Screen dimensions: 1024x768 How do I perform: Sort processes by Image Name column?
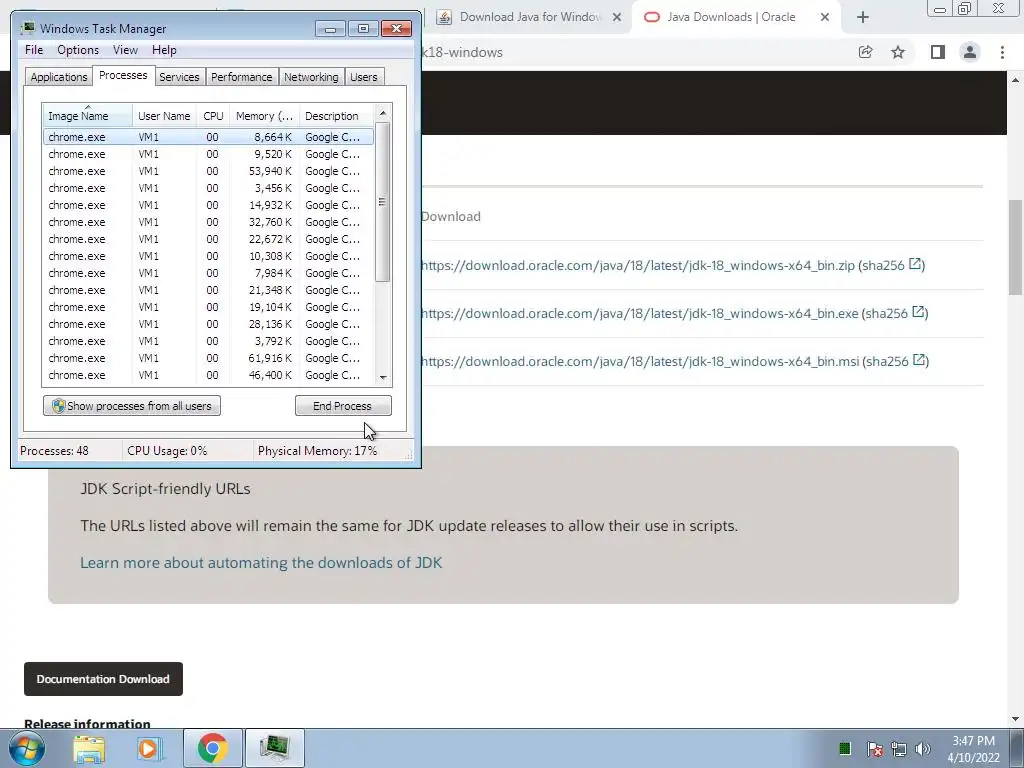[88, 116]
